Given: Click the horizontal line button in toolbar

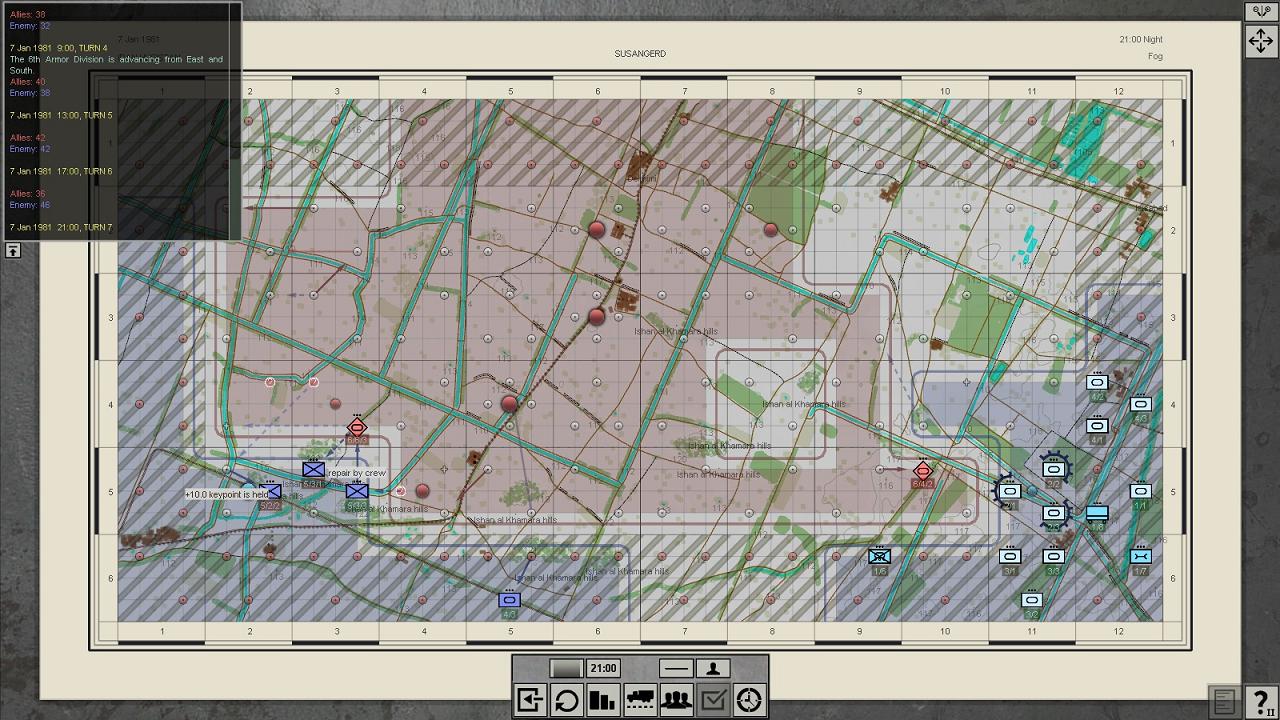Looking at the screenshot, I should point(676,668).
